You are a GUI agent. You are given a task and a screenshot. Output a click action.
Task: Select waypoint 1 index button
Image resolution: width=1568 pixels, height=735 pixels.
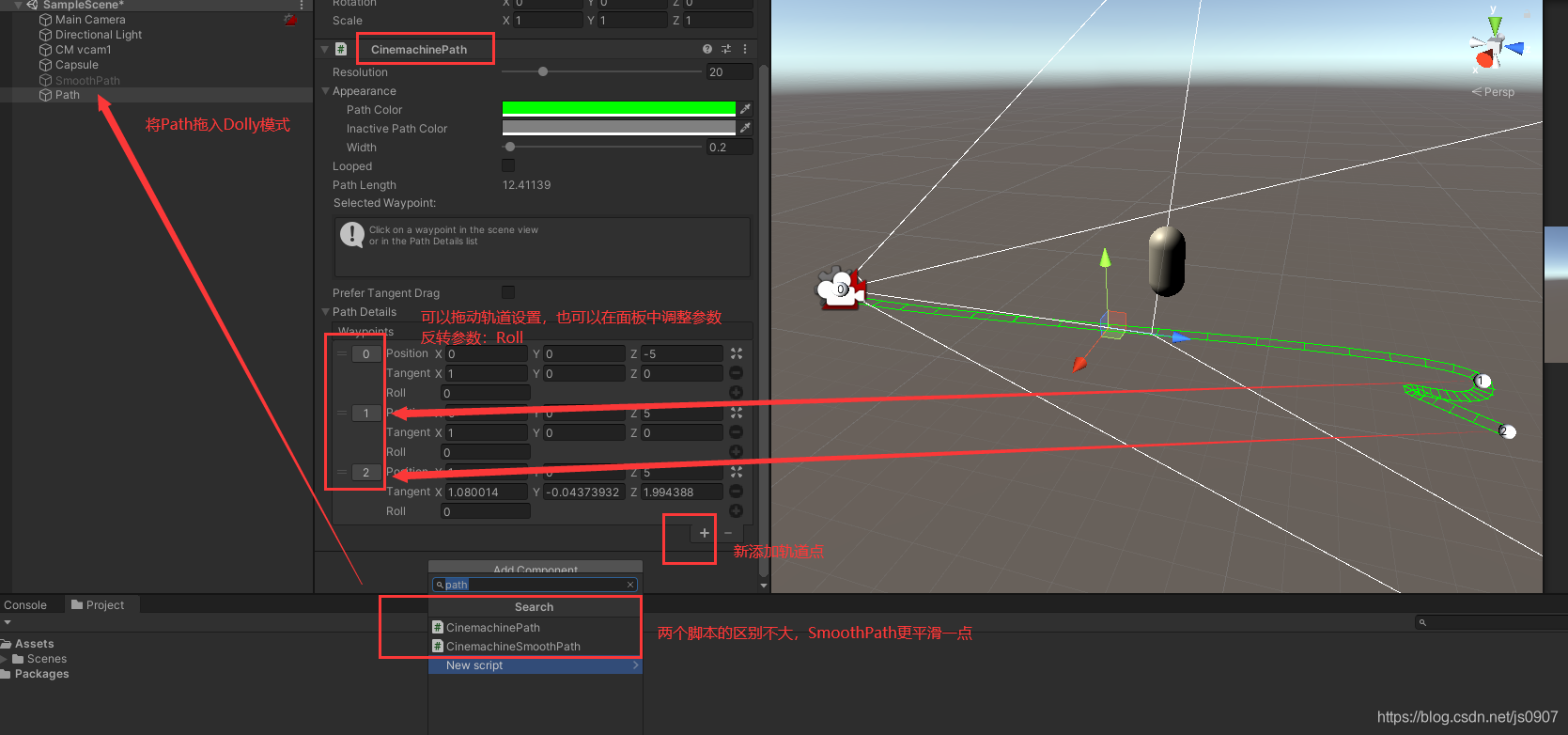tap(366, 414)
